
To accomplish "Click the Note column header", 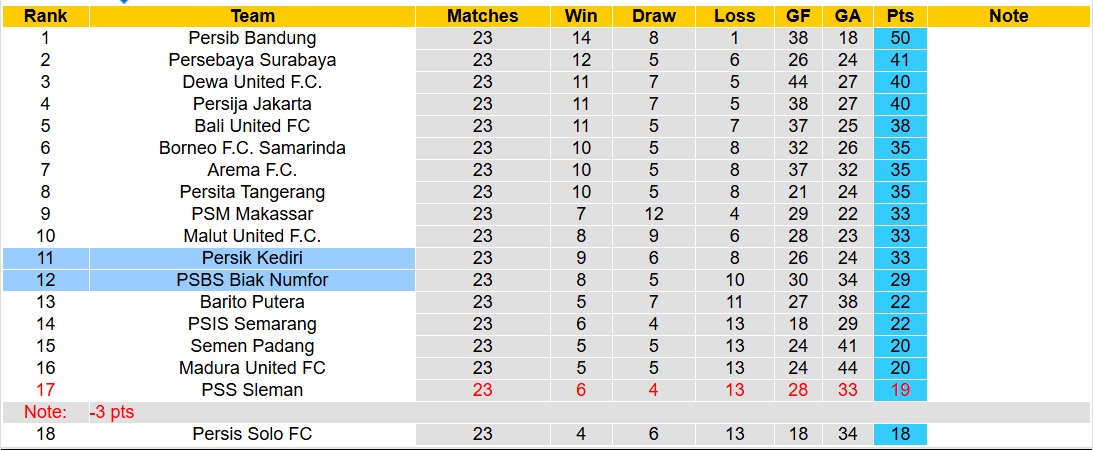I will [x=1008, y=16].
